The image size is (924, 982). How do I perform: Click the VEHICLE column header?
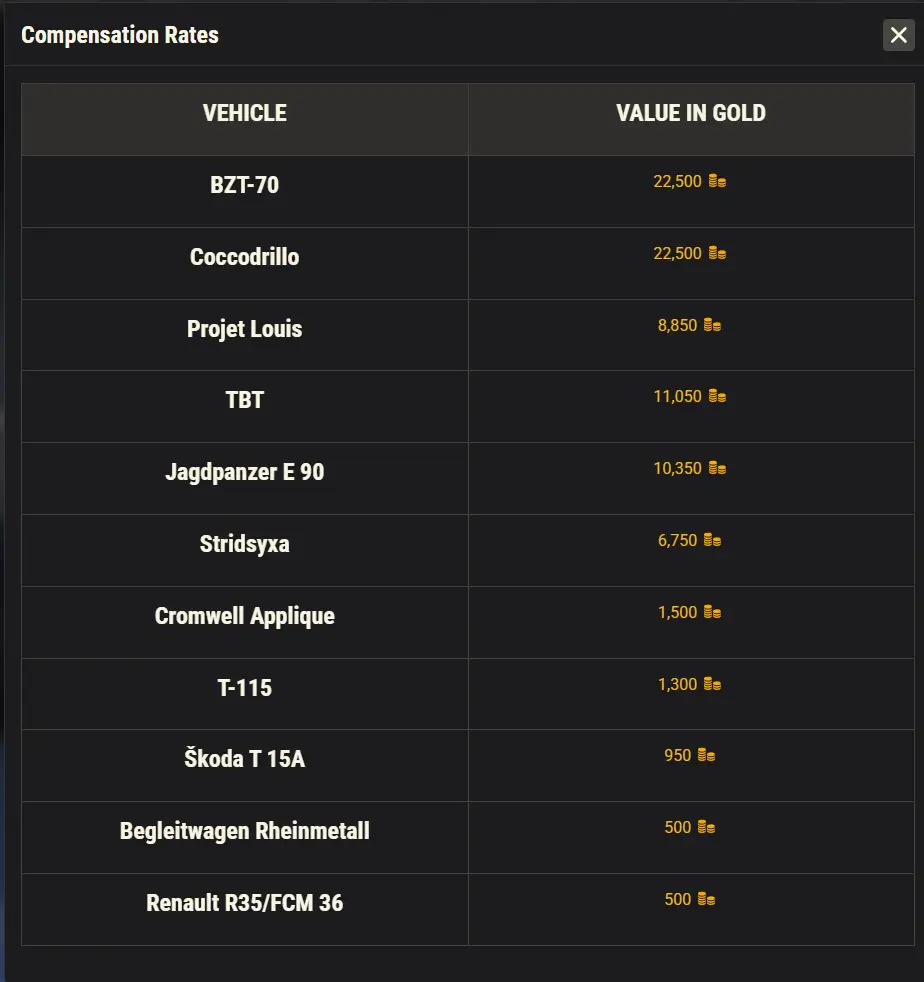pyautogui.click(x=244, y=112)
